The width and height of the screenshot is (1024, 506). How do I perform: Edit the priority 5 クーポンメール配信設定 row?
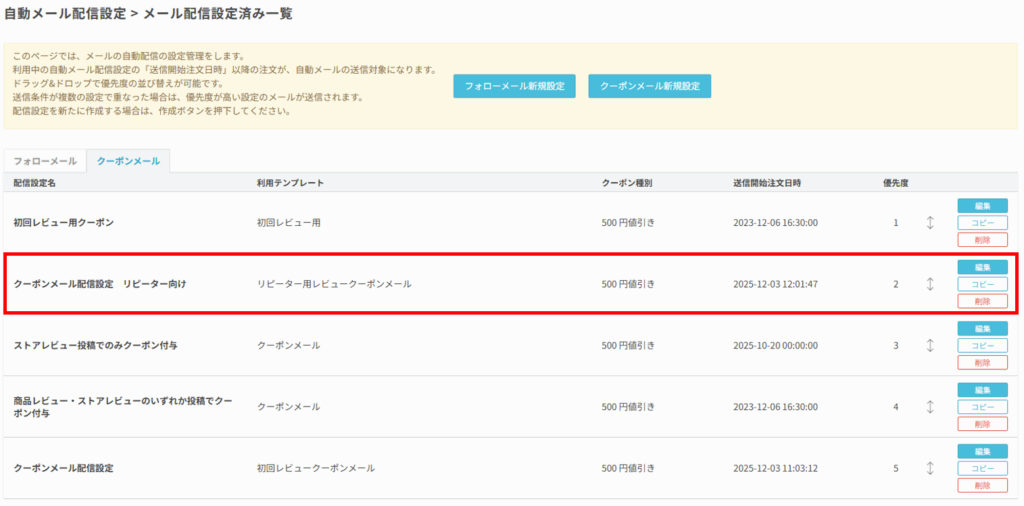pyautogui.click(x=982, y=451)
